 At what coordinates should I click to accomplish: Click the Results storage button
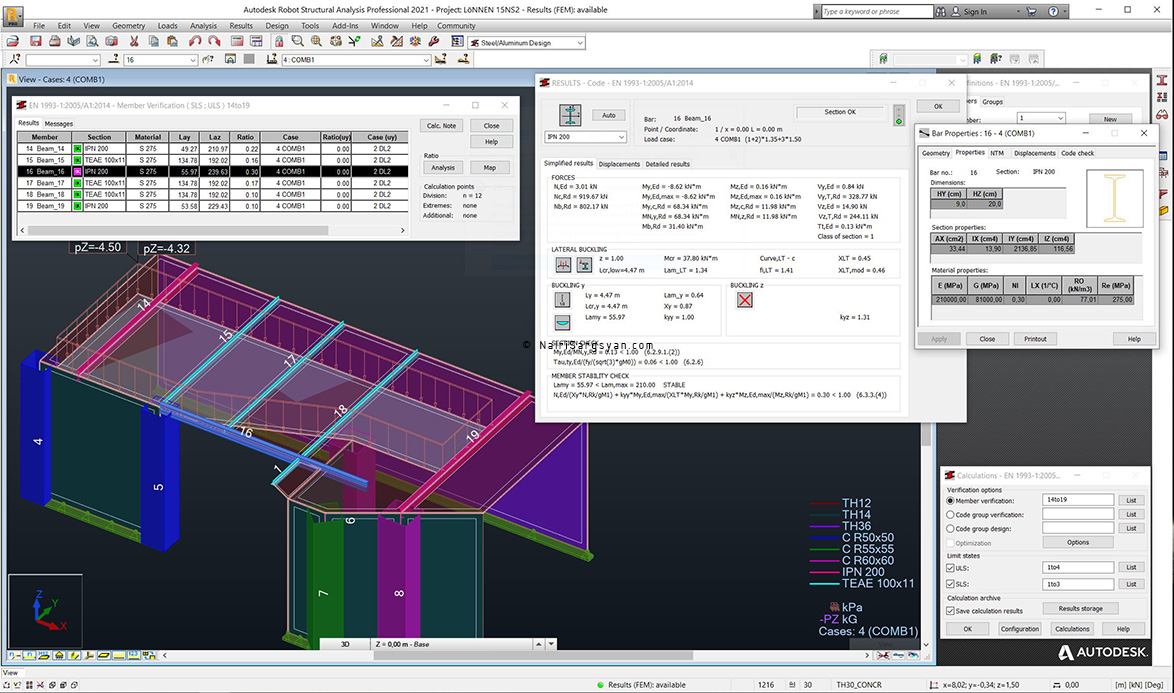click(1080, 608)
